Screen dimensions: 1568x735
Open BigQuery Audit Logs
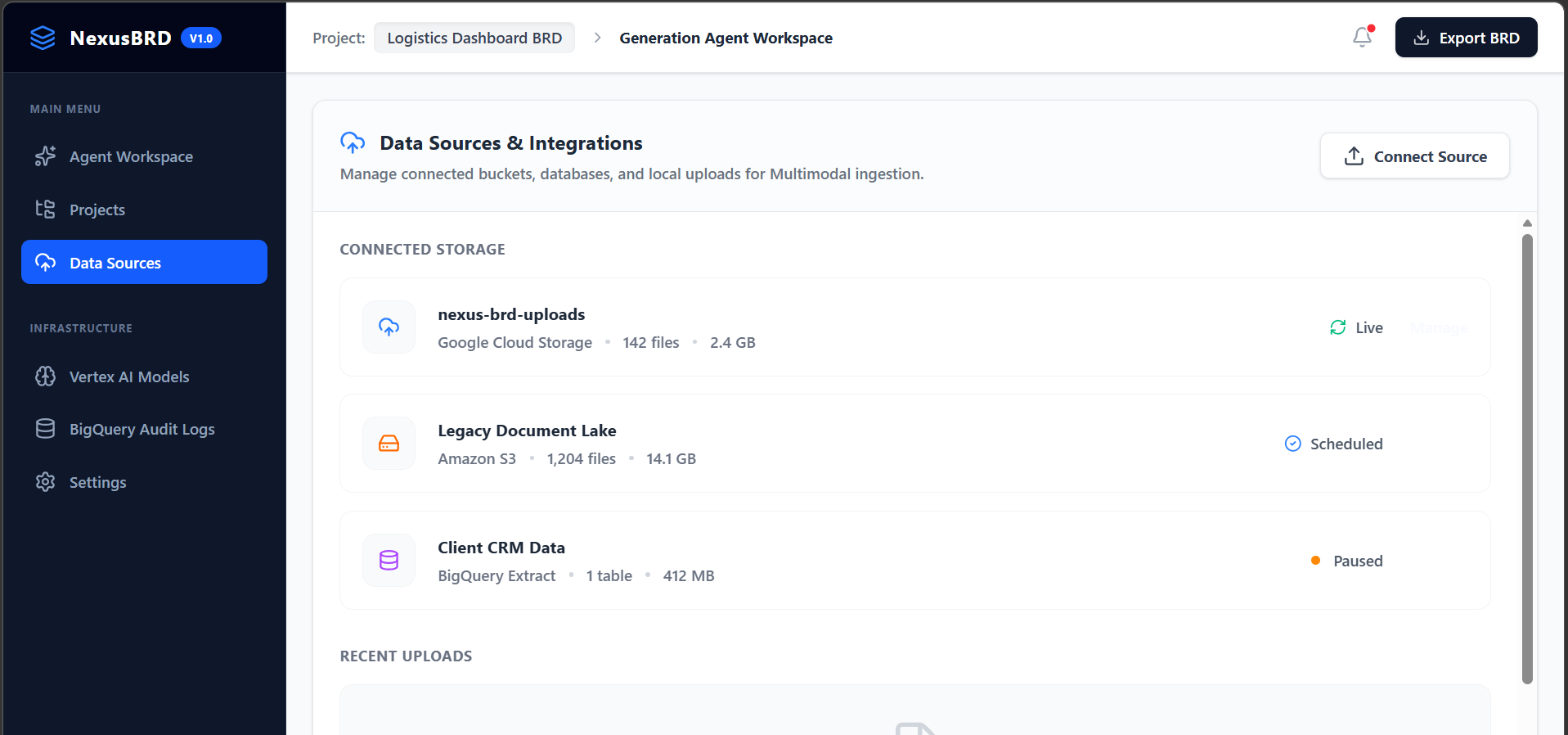(144, 429)
